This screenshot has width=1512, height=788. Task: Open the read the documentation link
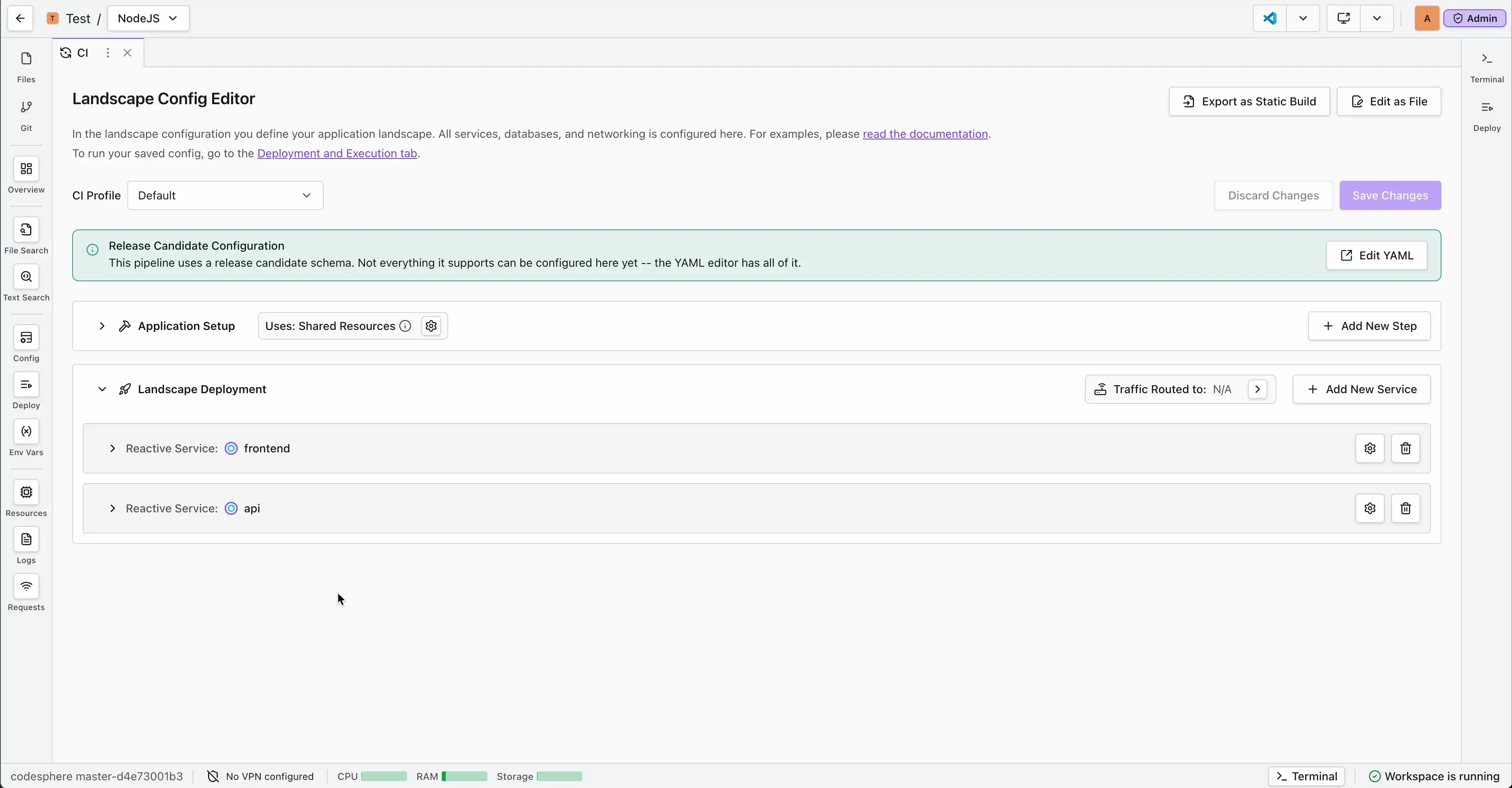tap(925, 134)
